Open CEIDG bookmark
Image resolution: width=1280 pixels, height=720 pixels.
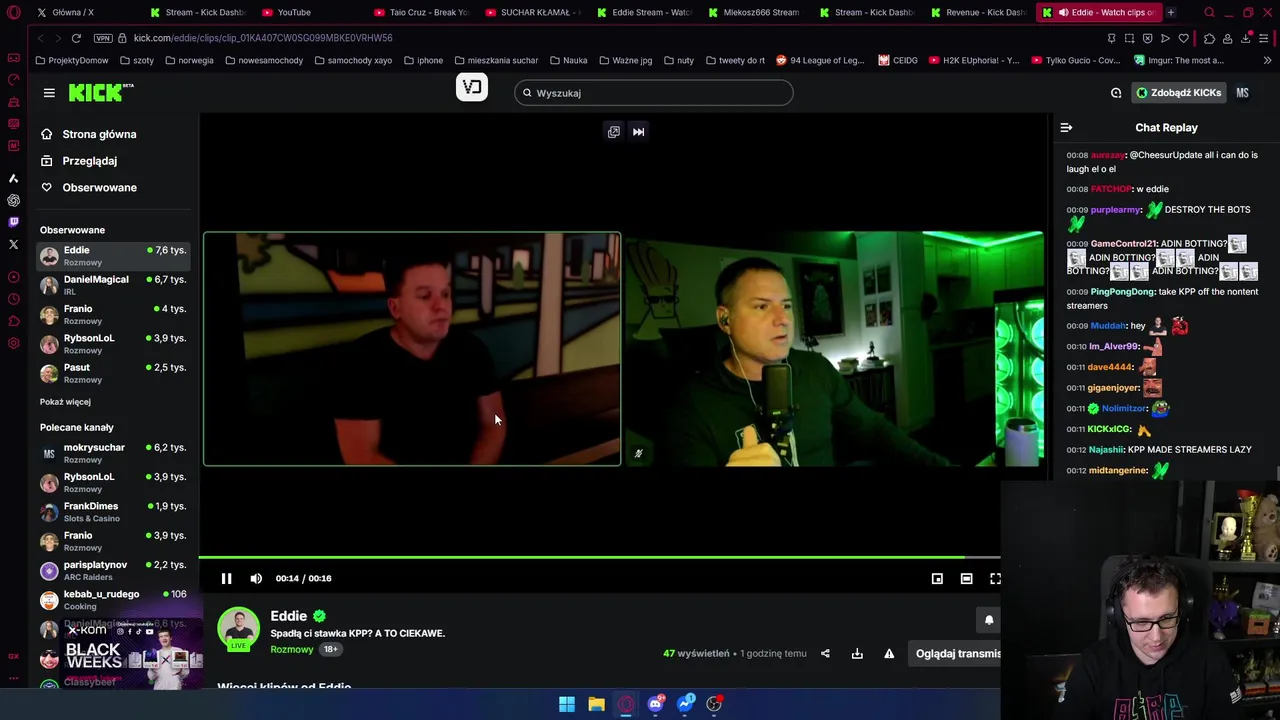(x=898, y=60)
